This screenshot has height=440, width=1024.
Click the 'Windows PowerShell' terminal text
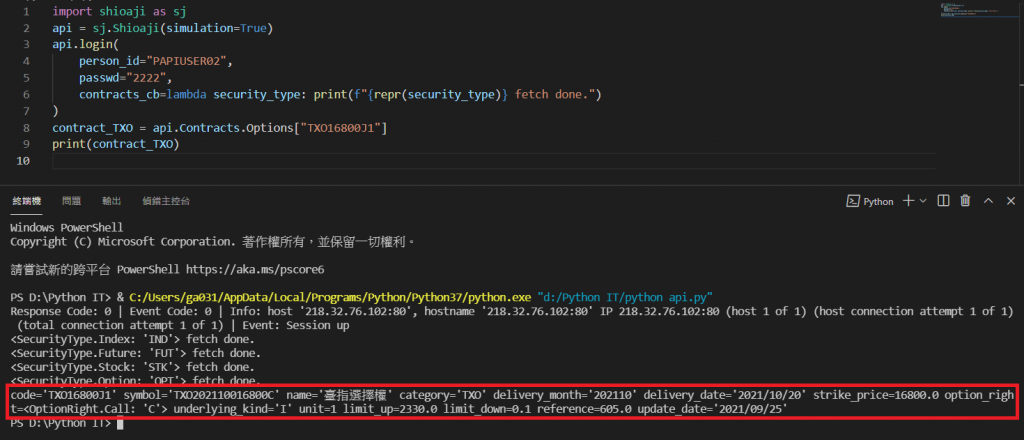point(67,228)
